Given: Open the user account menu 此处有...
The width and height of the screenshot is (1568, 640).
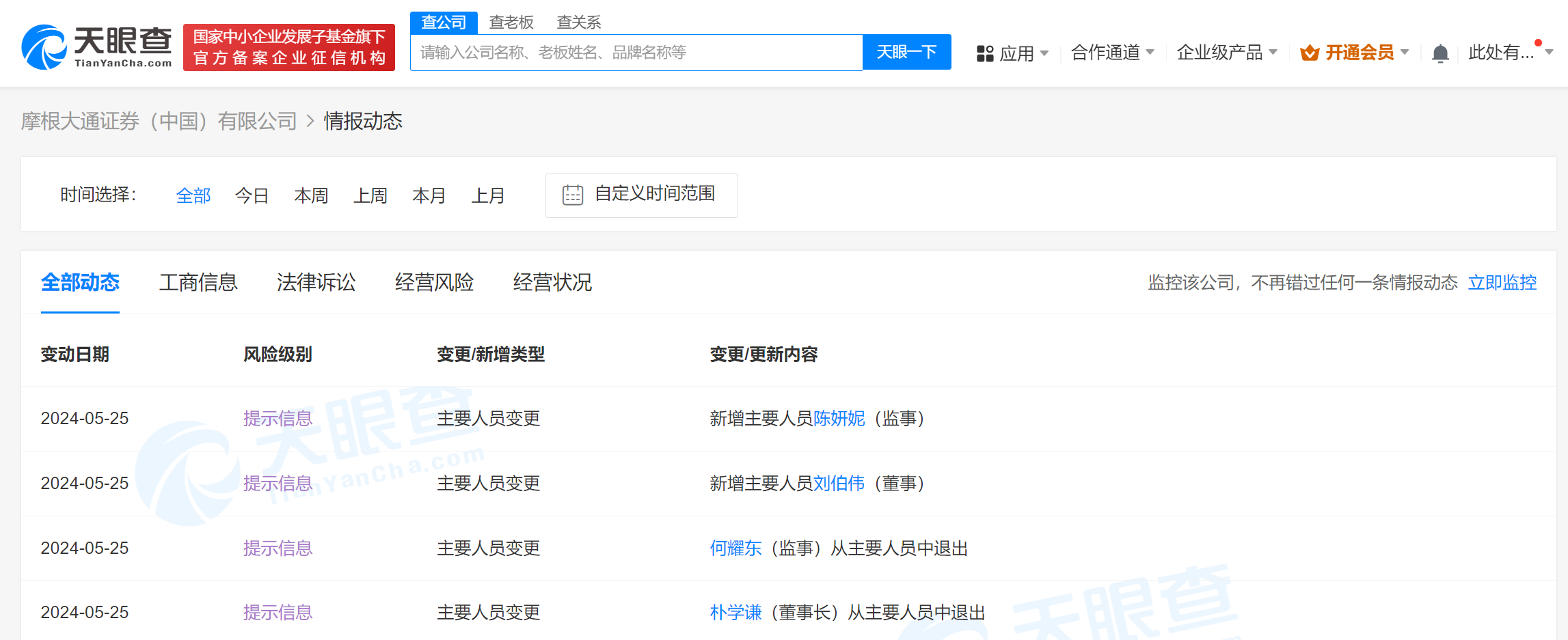Looking at the screenshot, I should click(1511, 53).
